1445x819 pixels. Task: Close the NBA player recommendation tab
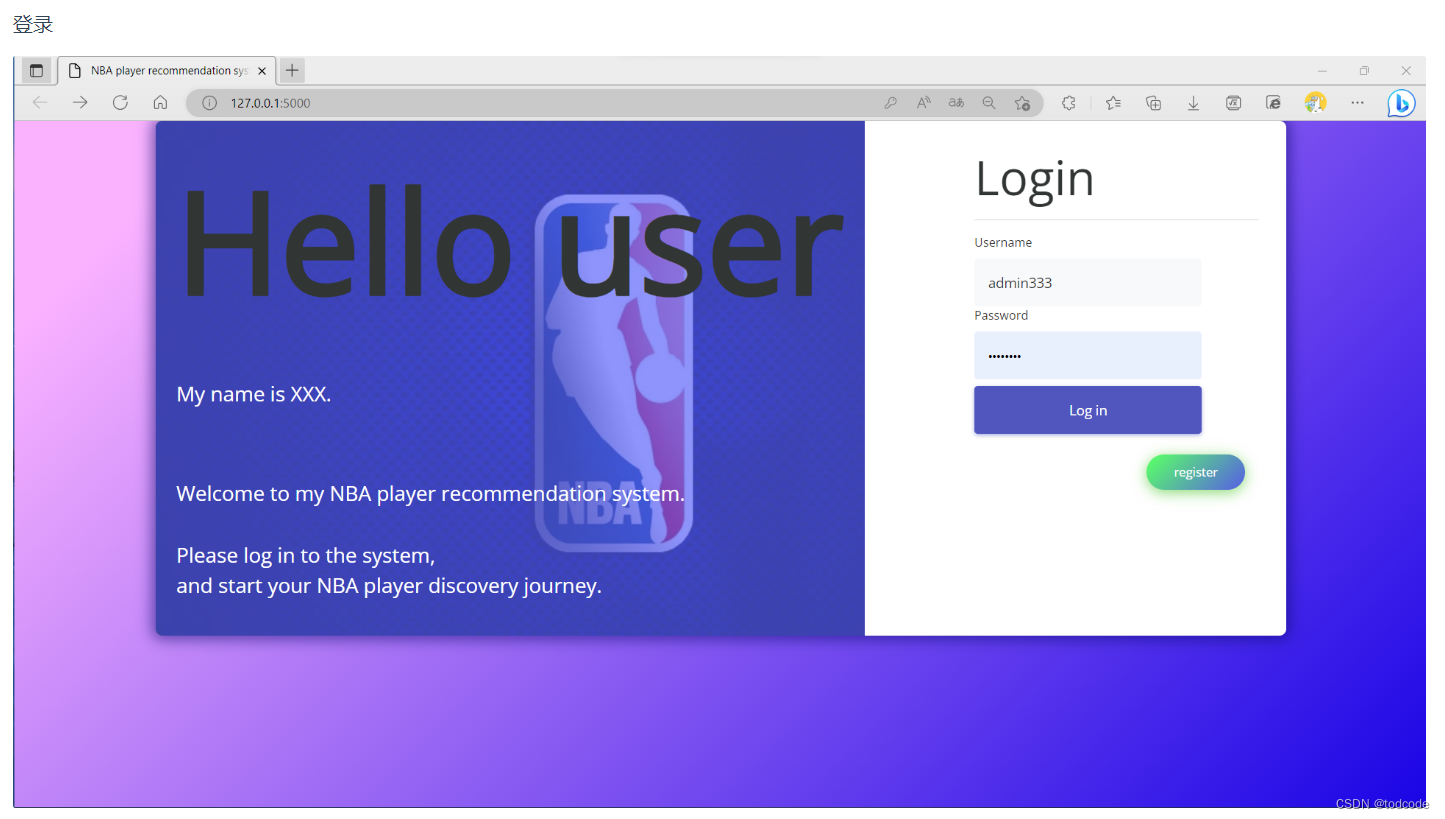tap(262, 71)
